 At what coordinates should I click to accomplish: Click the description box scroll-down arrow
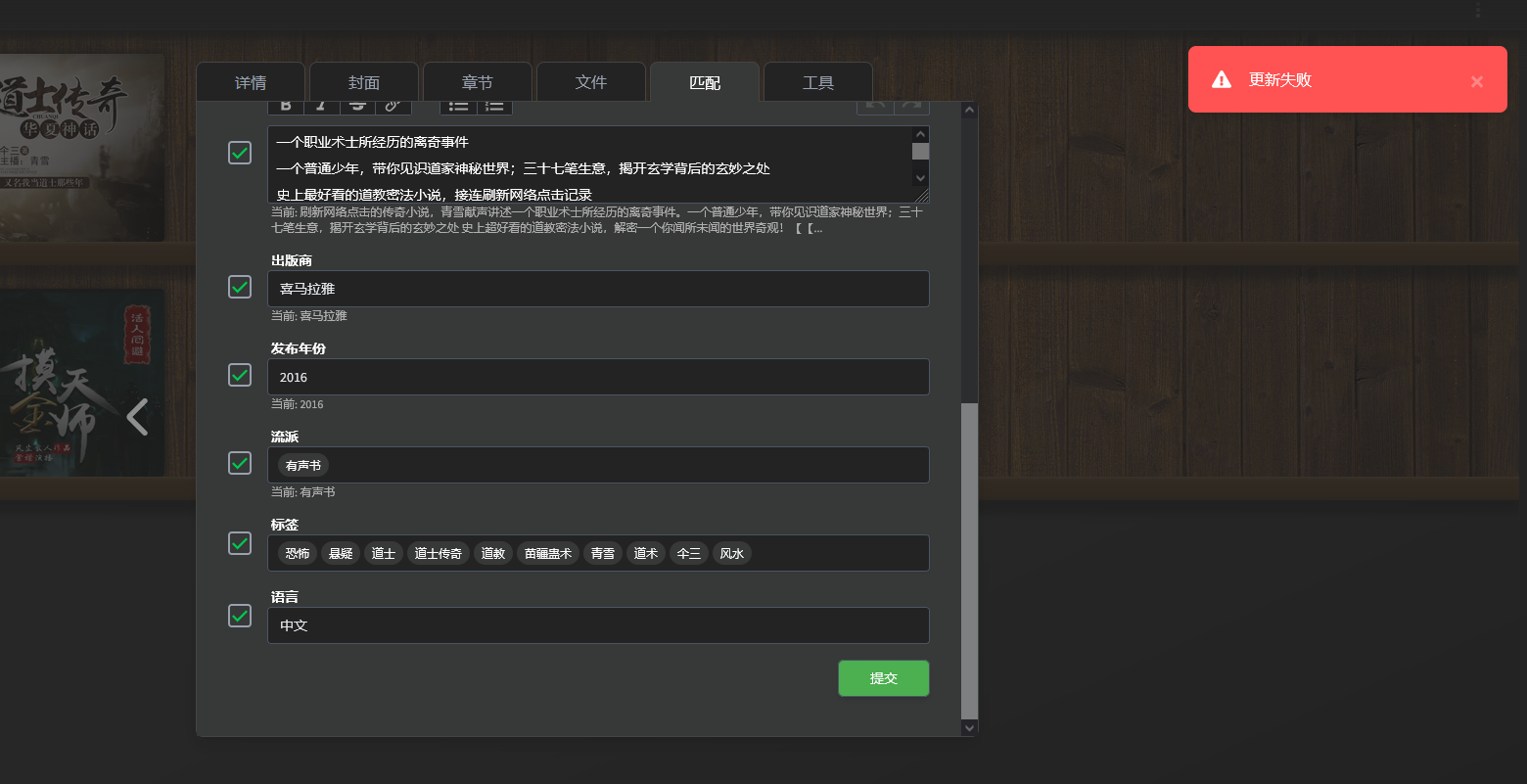click(x=920, y=178)
